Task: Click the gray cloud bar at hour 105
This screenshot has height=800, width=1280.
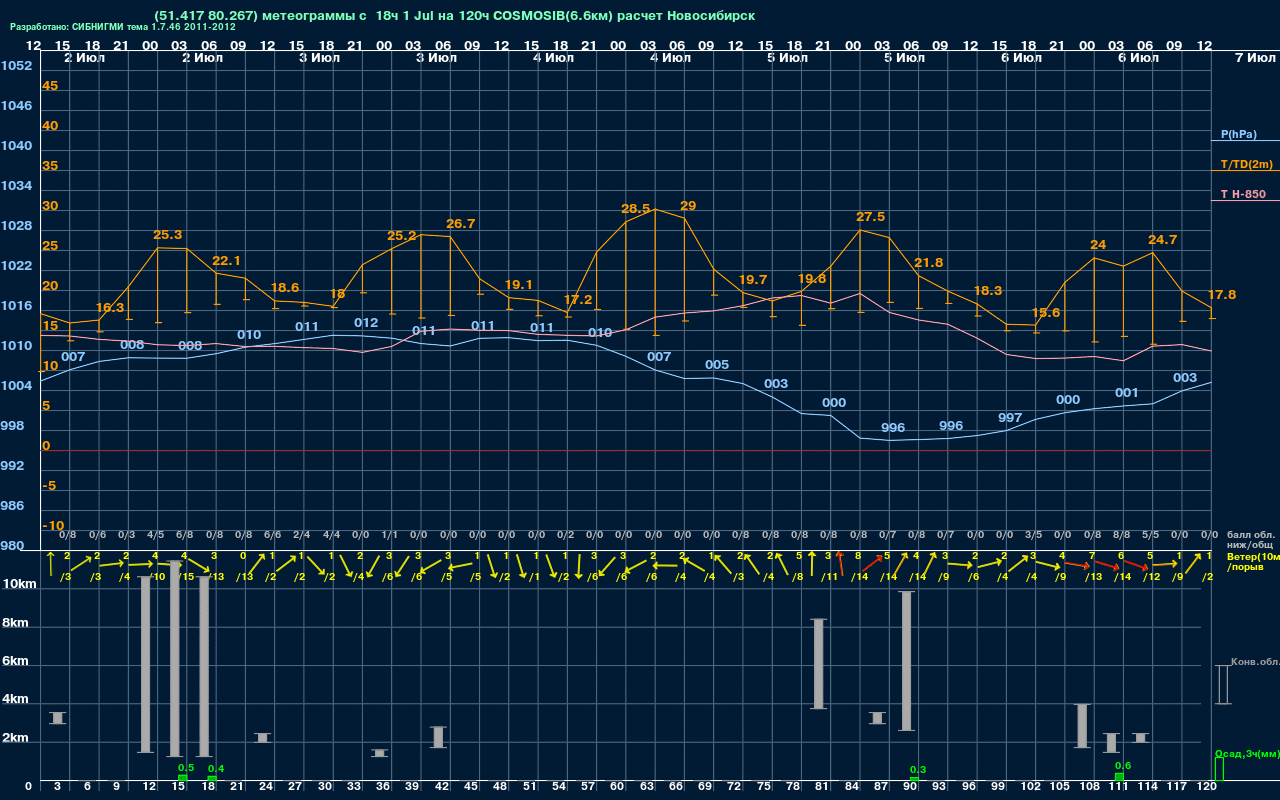Action: (x=1082, y=726)
